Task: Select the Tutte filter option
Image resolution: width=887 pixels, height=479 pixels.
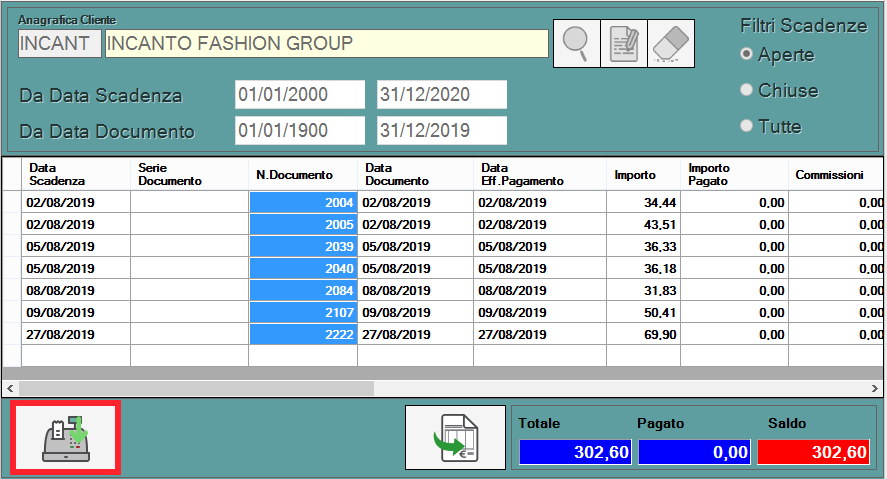Action: 746,126
